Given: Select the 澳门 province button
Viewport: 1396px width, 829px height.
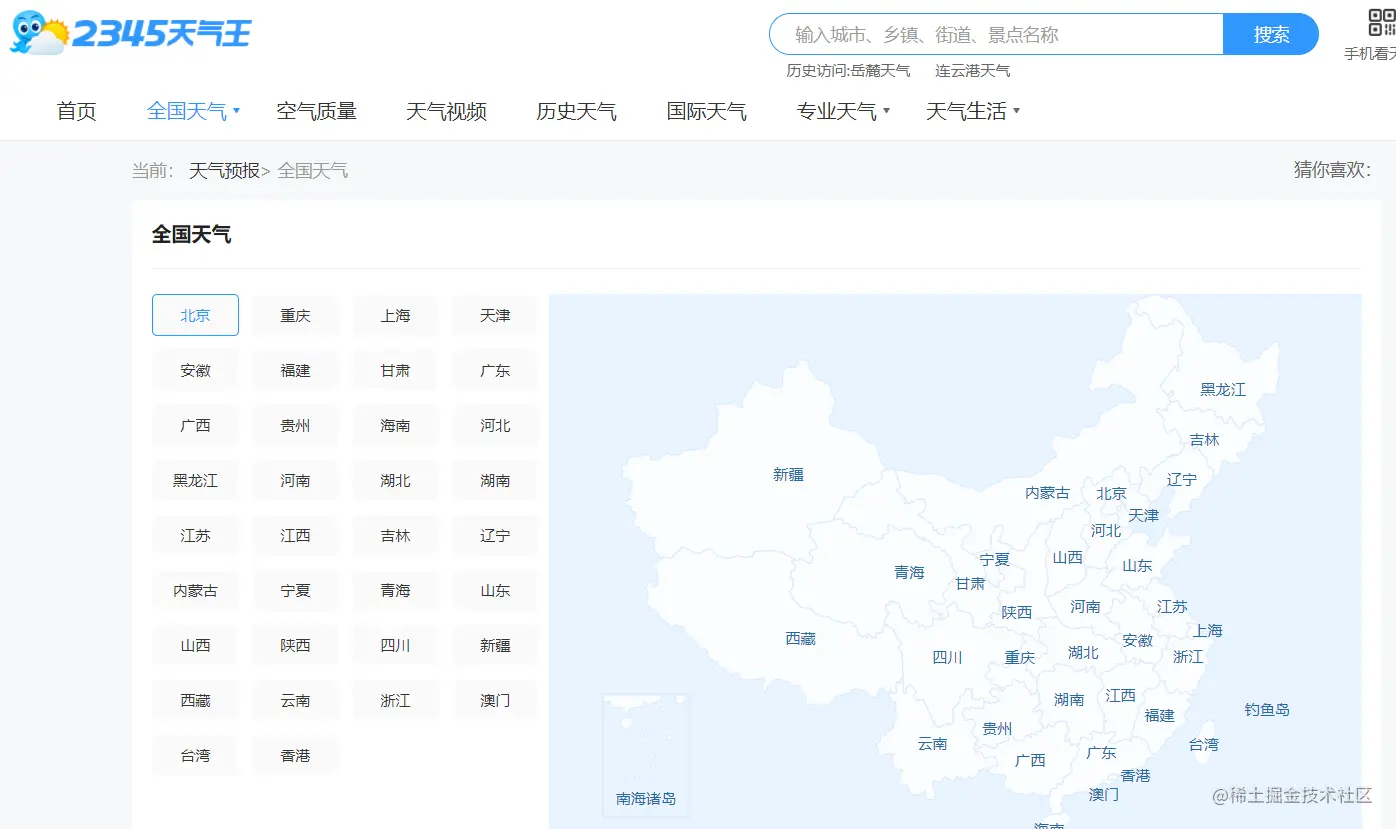Looking at the screenshot, I should (495, 700).
